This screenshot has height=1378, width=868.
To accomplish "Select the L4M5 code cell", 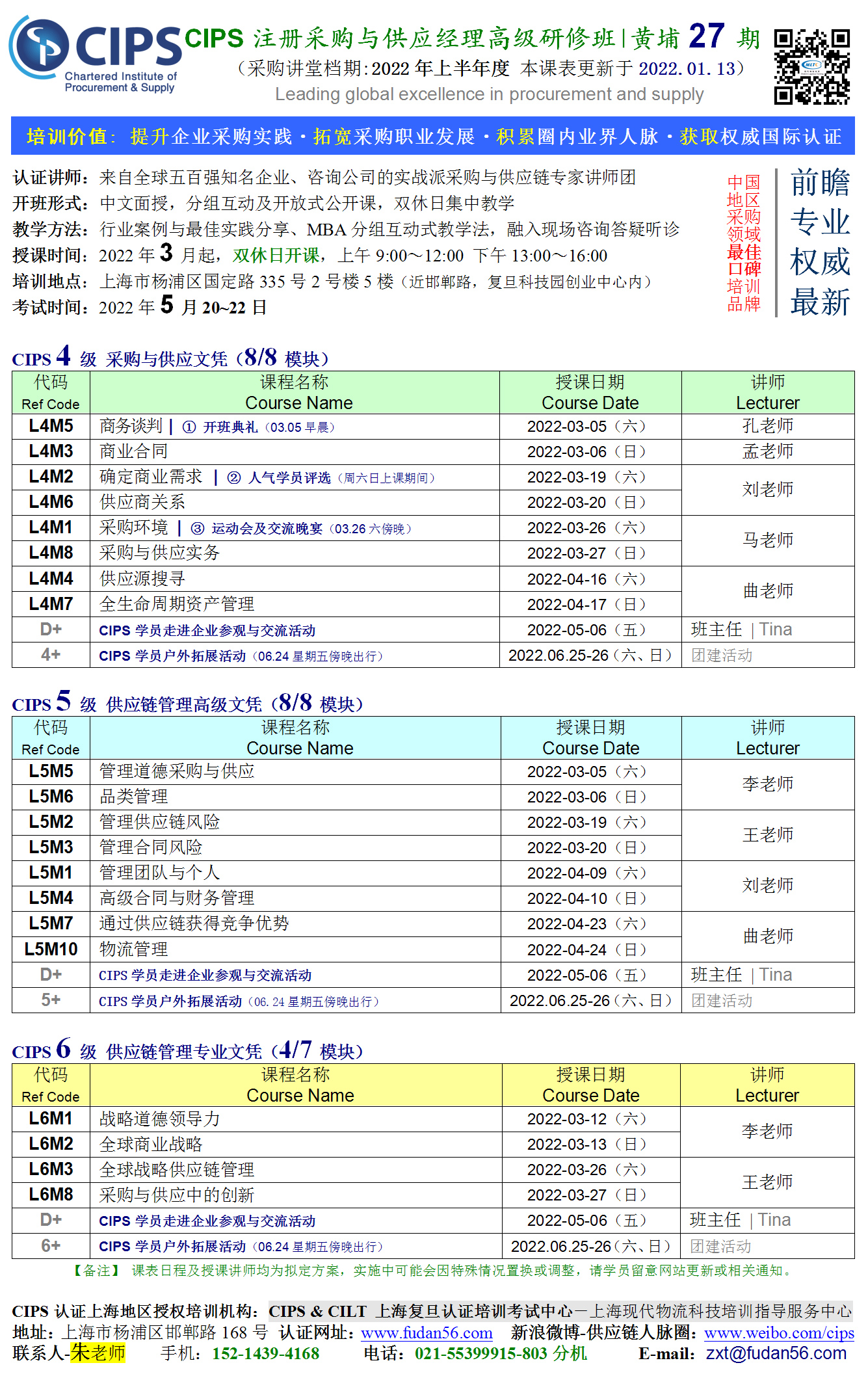I will (x=51, y=426).
